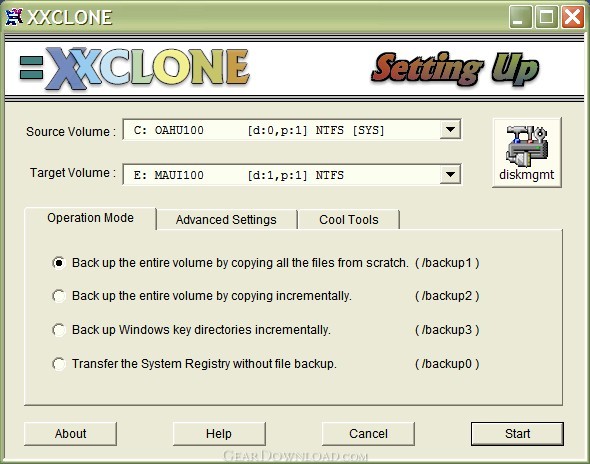Viewport: 590px width, 464px height.
Task: Open the Cool Tools tab
Action: (x=348, y=220)
